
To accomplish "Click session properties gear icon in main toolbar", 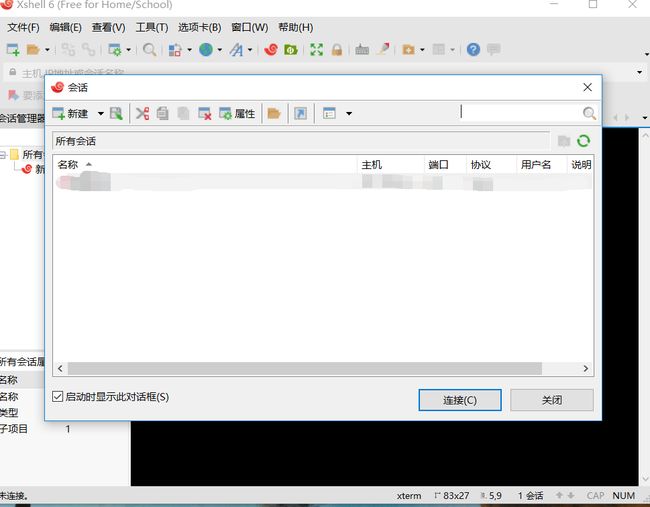I will 114,50.
